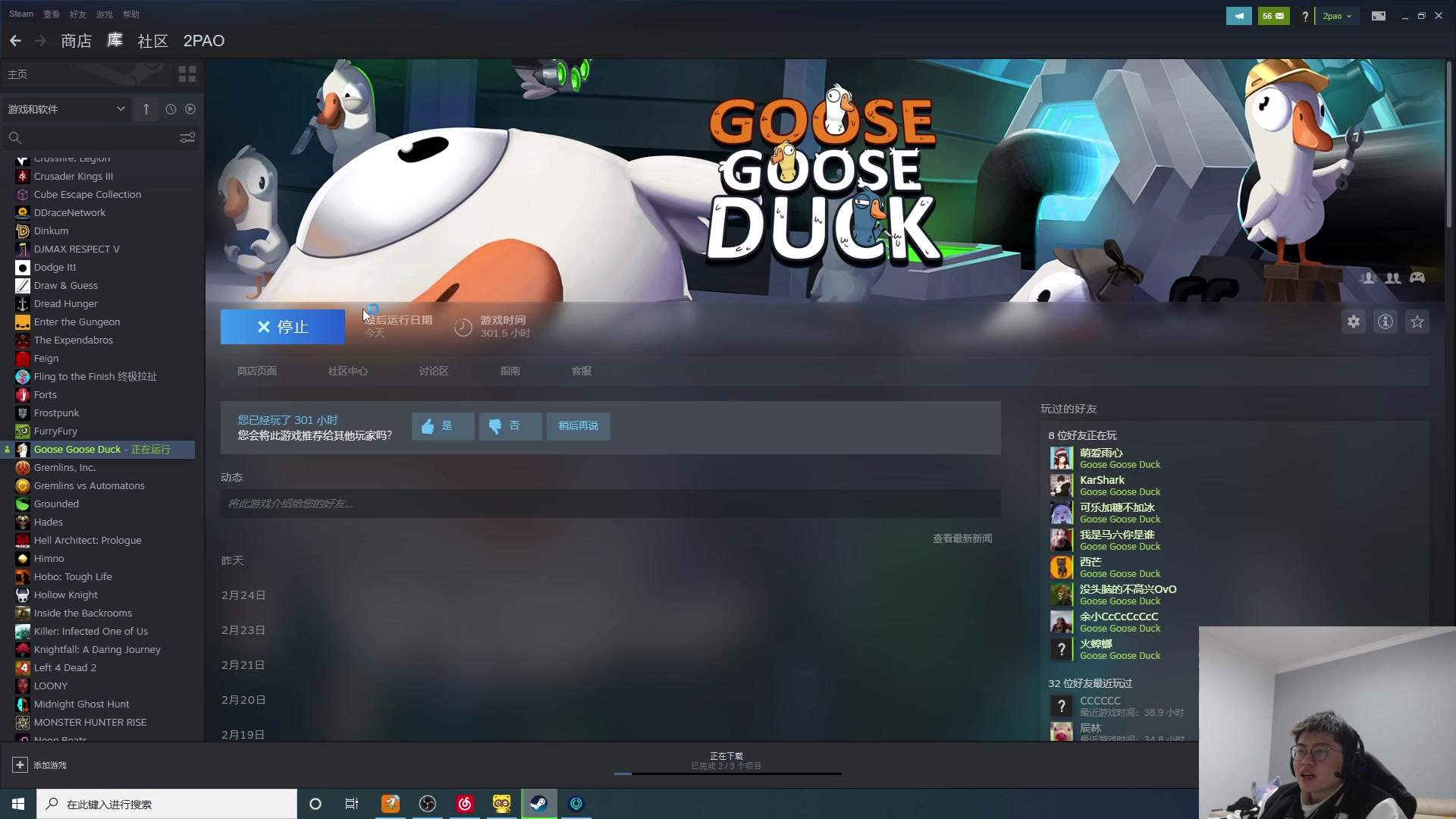Toggle show ready to play games
Screen dimensions: 1456x819
190,109
